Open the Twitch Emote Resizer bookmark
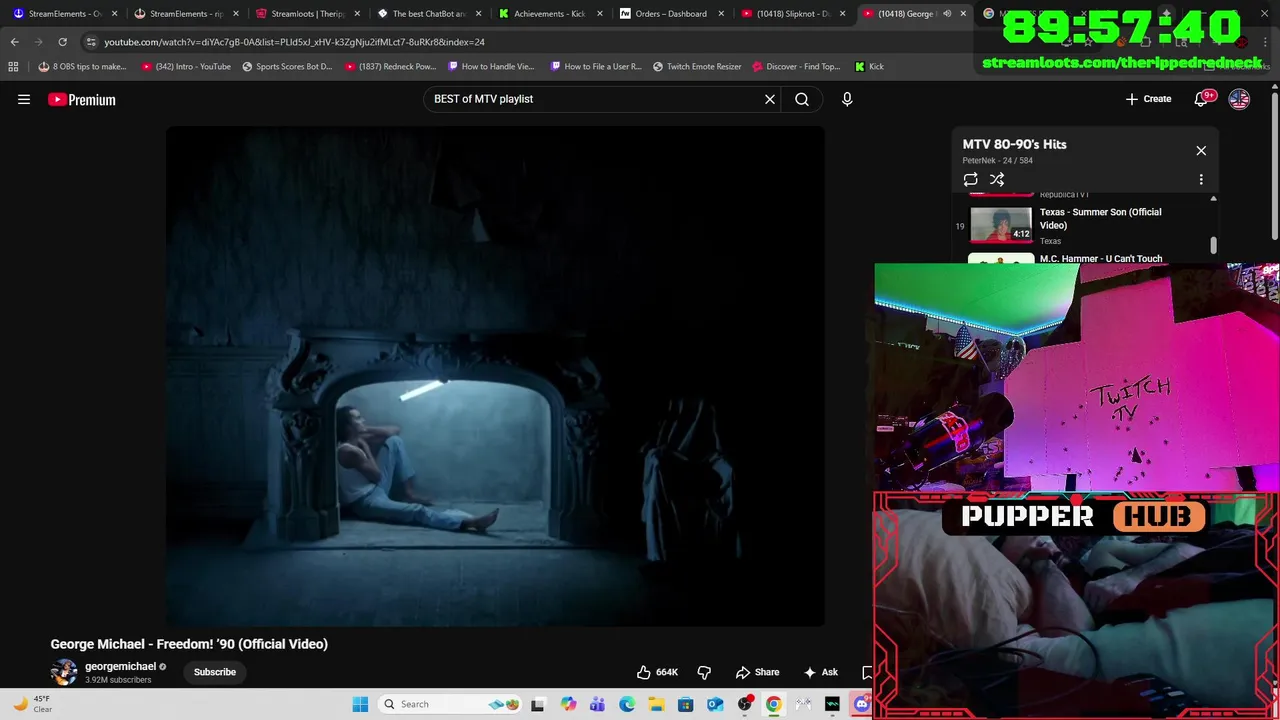Viewport: 1280px width, 720px height. [697, 66]
